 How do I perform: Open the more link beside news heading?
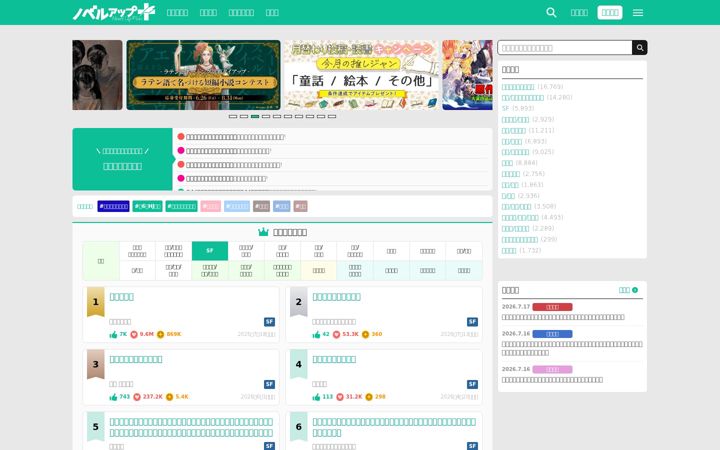pyautogui.click(x=629, y=290)
